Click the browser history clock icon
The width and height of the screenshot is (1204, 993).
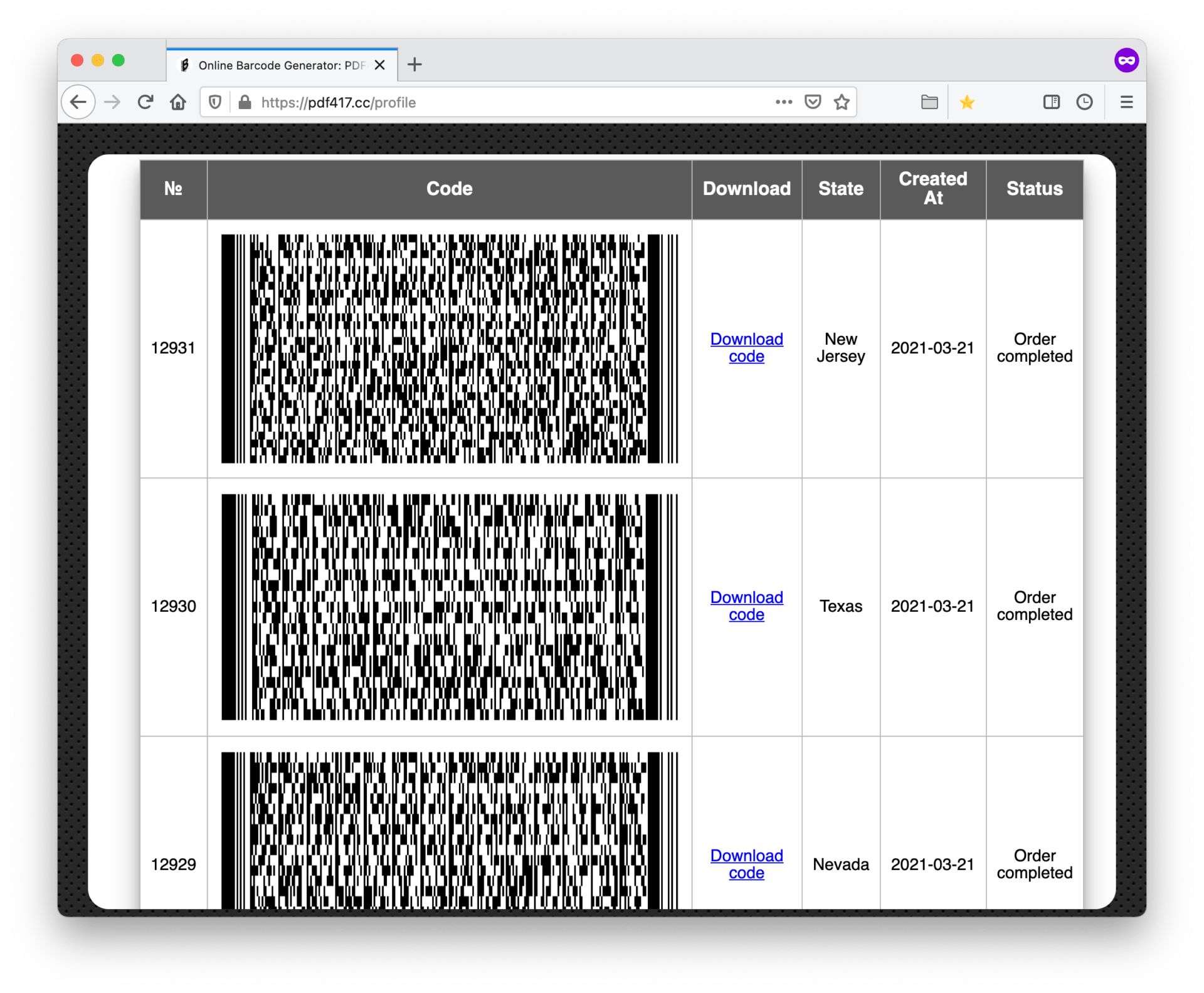pos(1084,101)
